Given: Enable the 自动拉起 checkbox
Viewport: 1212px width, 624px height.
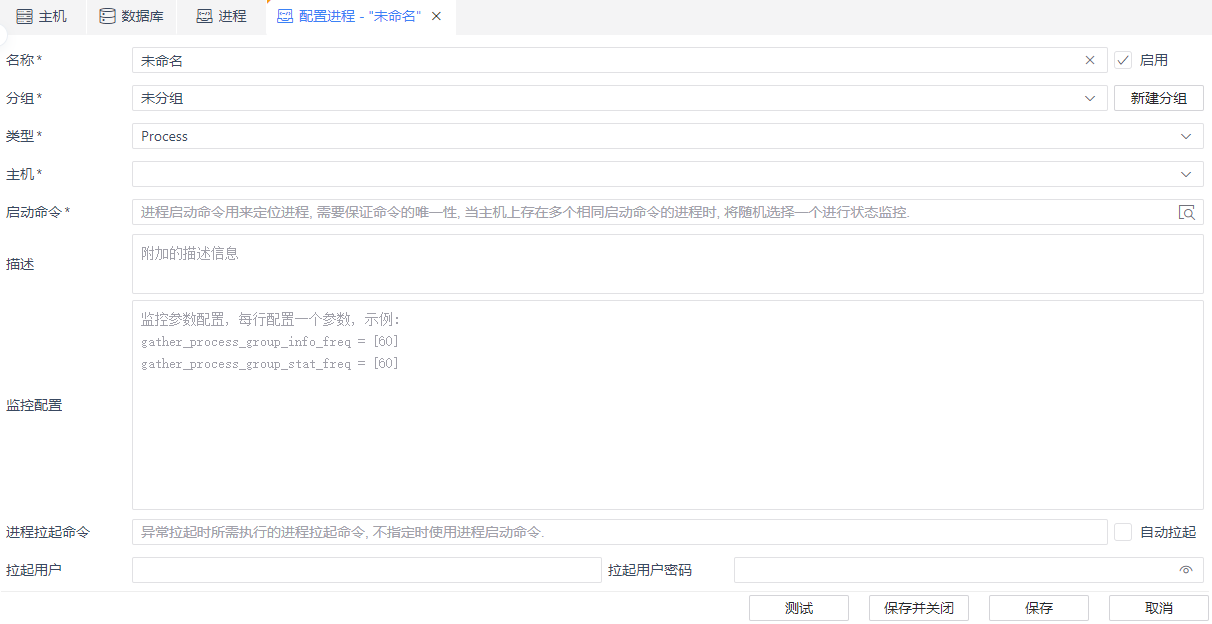Looking at the screenshot, I should [x=1123, y=532].
